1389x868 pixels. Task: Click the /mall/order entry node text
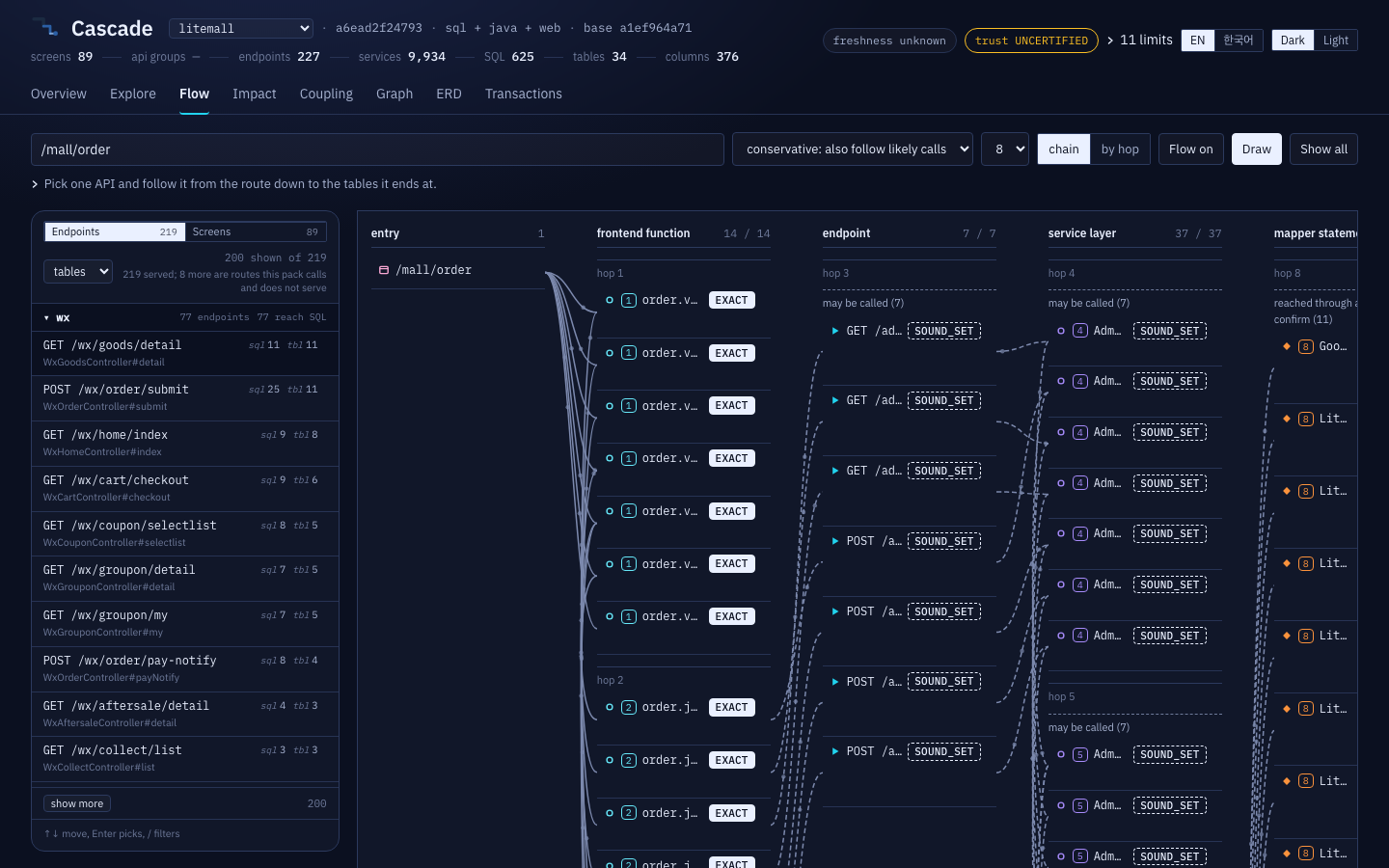(x=433, y=270)
